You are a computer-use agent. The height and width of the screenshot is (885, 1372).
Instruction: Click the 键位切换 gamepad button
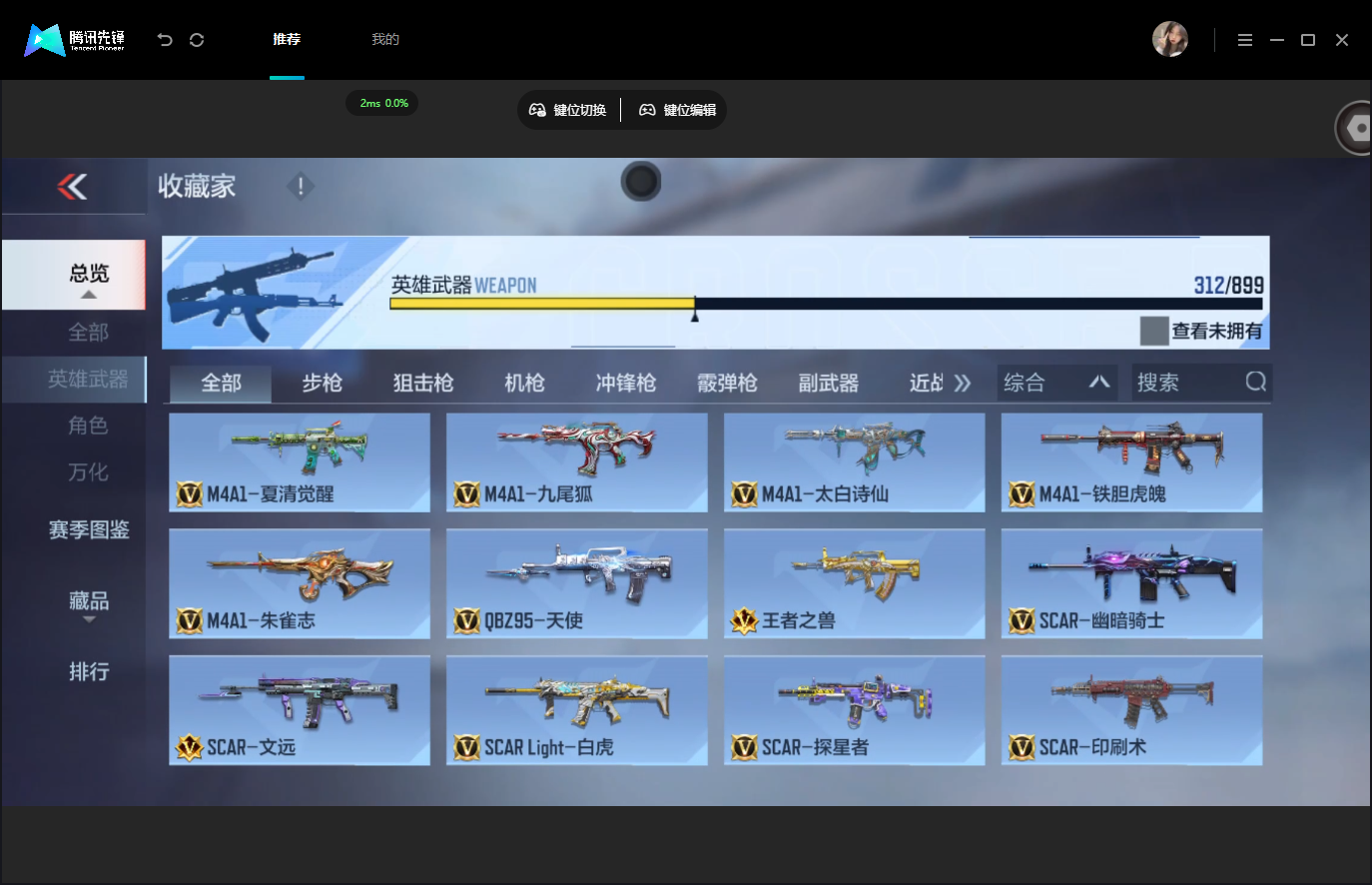(x=568, y=110)
